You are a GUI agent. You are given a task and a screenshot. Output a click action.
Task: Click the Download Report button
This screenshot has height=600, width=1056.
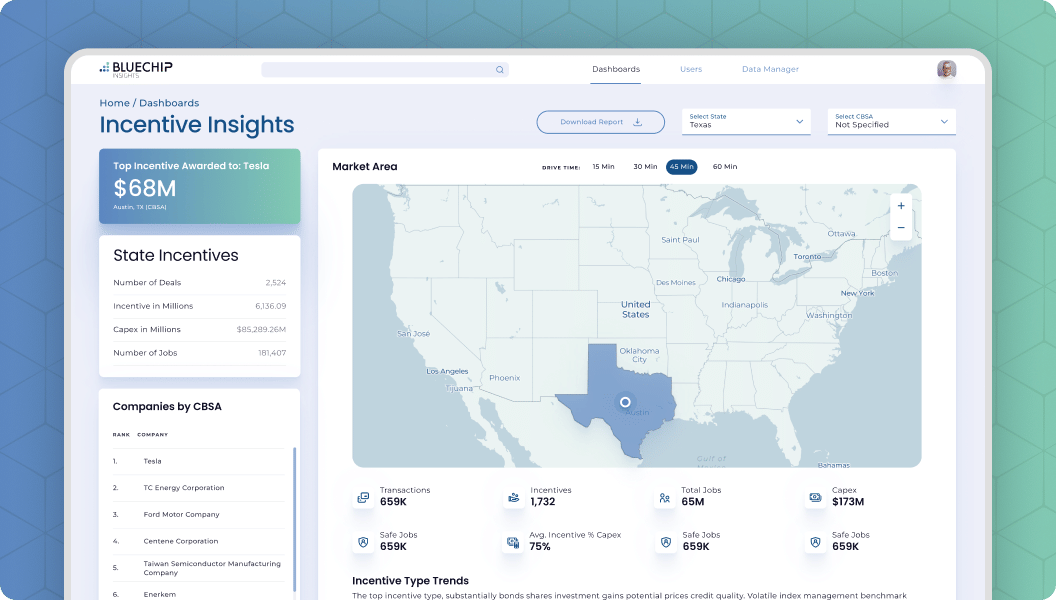pyautogui.click(x=601, y=122)
